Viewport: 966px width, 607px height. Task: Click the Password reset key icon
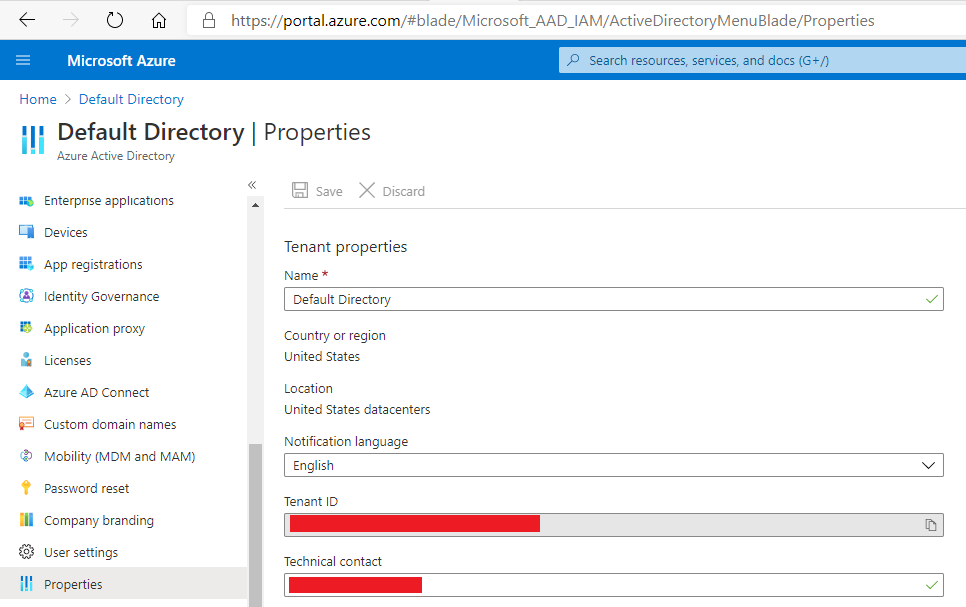point(26,488)
